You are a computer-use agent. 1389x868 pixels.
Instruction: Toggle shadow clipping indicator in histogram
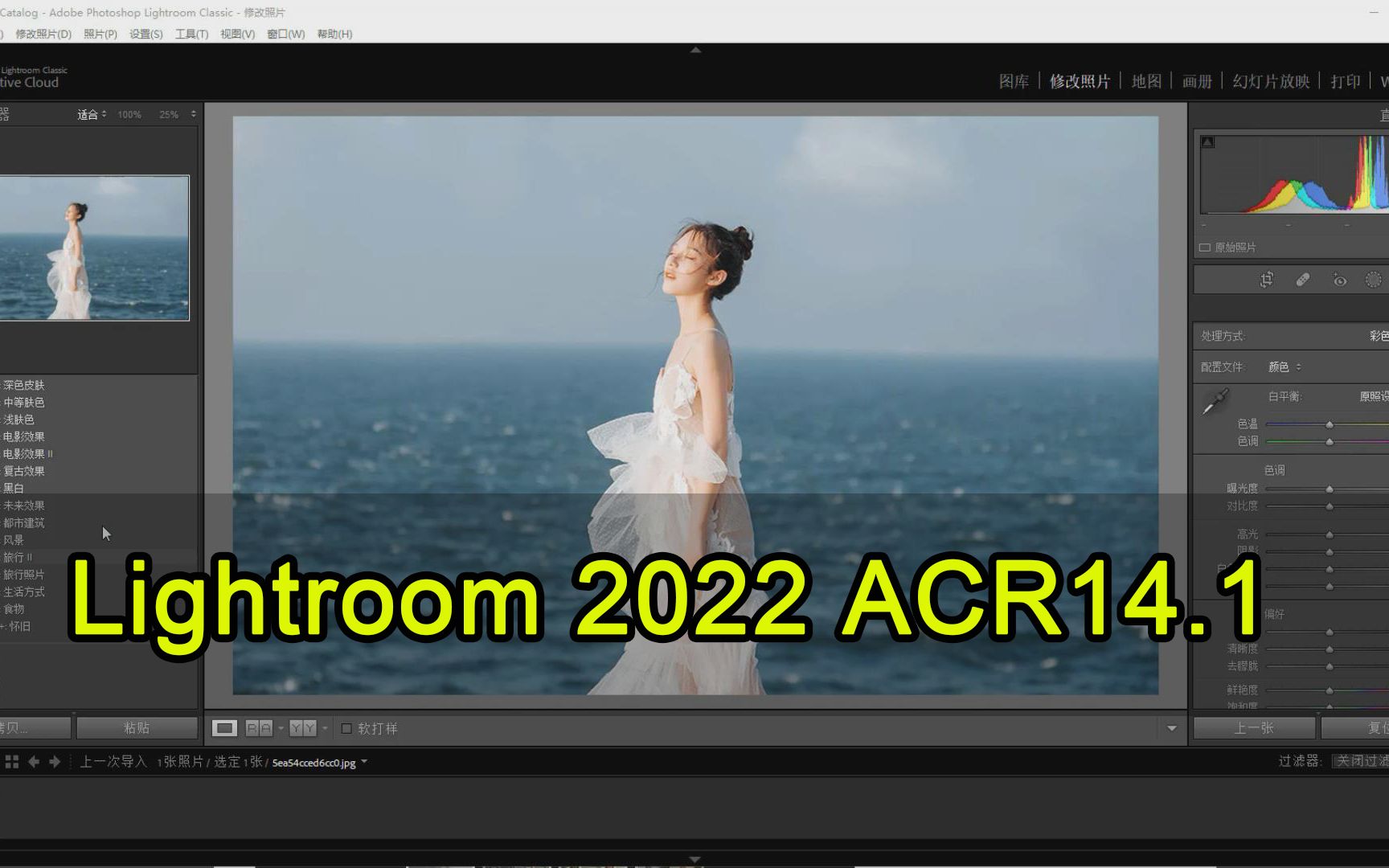1207,142
